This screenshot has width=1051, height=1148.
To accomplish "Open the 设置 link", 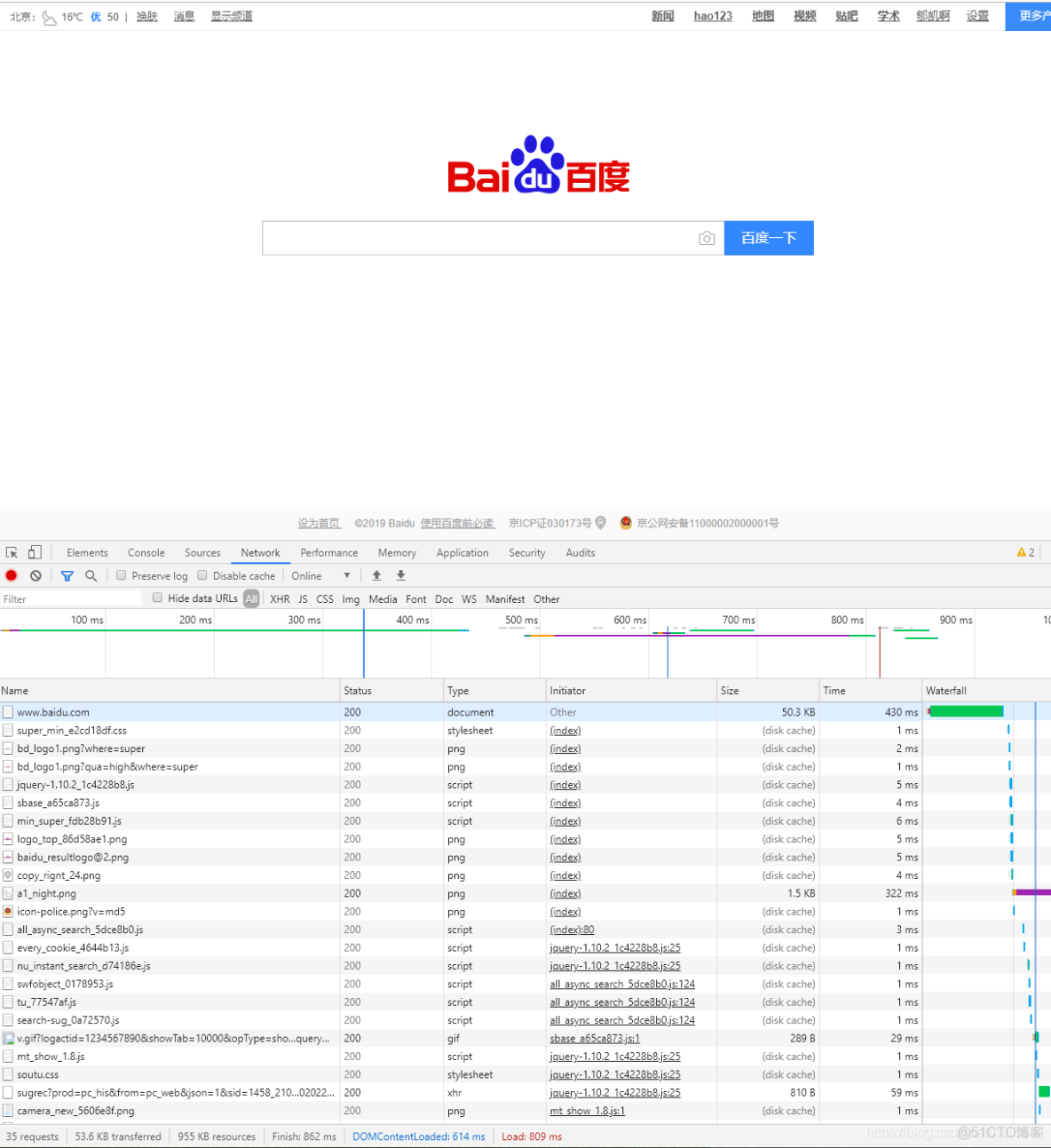I will pyautogui.click(x=977, y=16).
